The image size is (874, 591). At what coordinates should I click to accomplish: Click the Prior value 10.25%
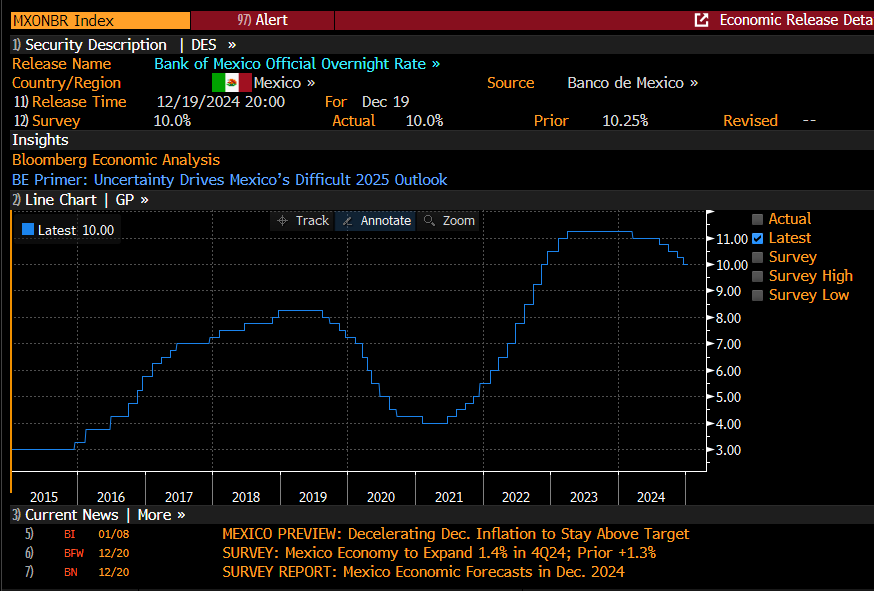(x=625, y=121)
